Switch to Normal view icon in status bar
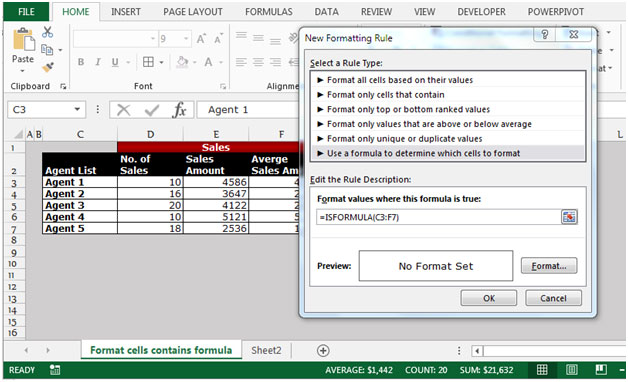Screen dimensions: 628x382 tap(542, 370)
